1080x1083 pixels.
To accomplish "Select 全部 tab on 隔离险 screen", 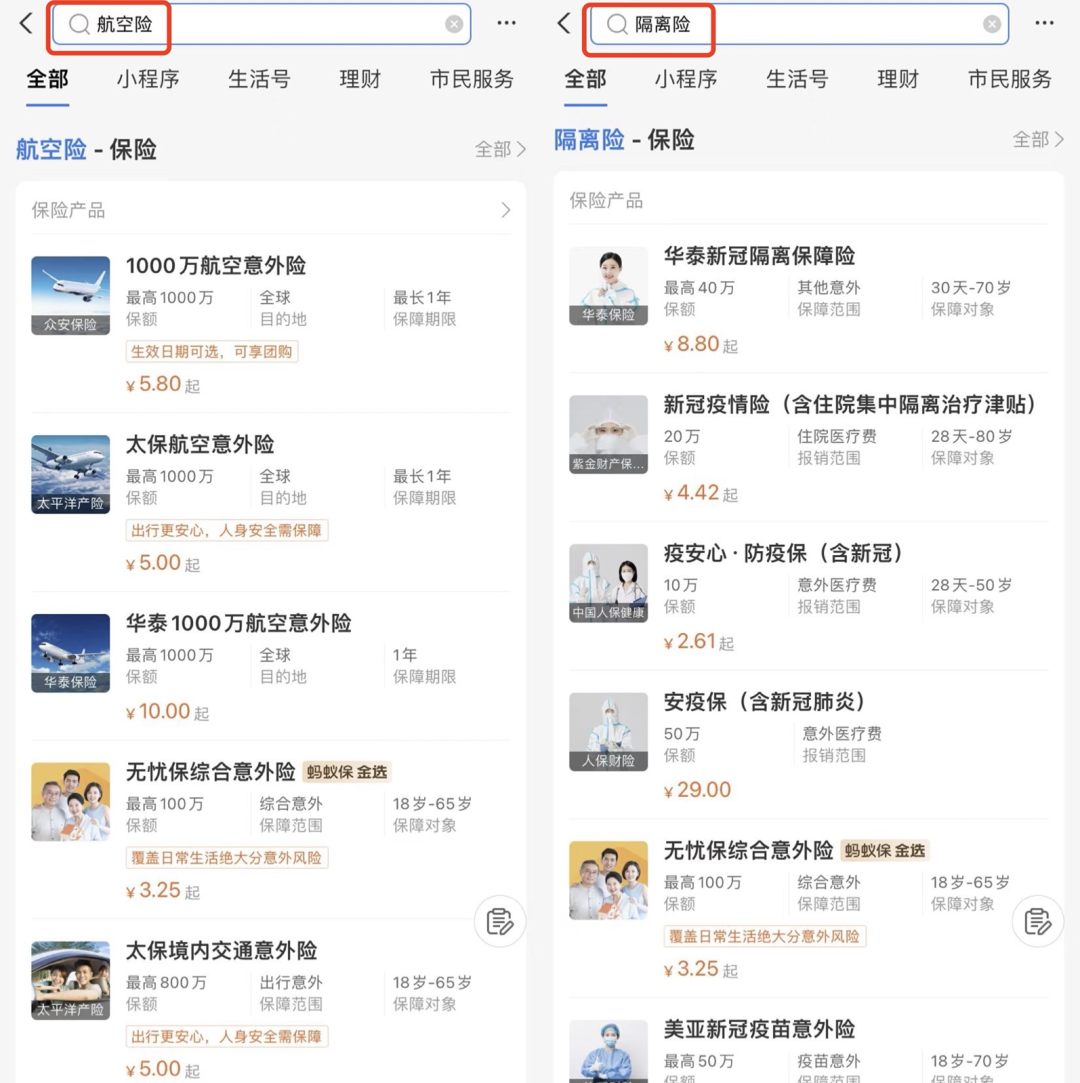I will 585,79.
